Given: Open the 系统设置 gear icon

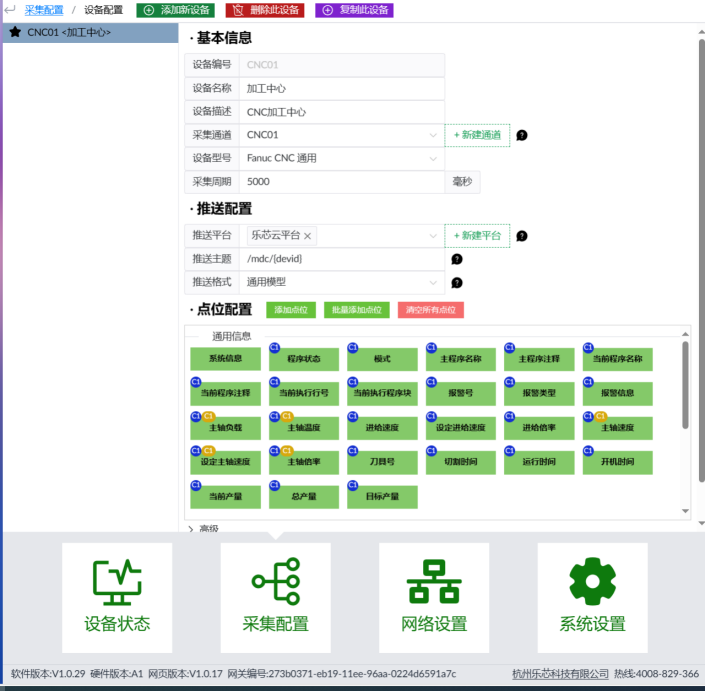Looking at the screenshot, I should [592, 580].
